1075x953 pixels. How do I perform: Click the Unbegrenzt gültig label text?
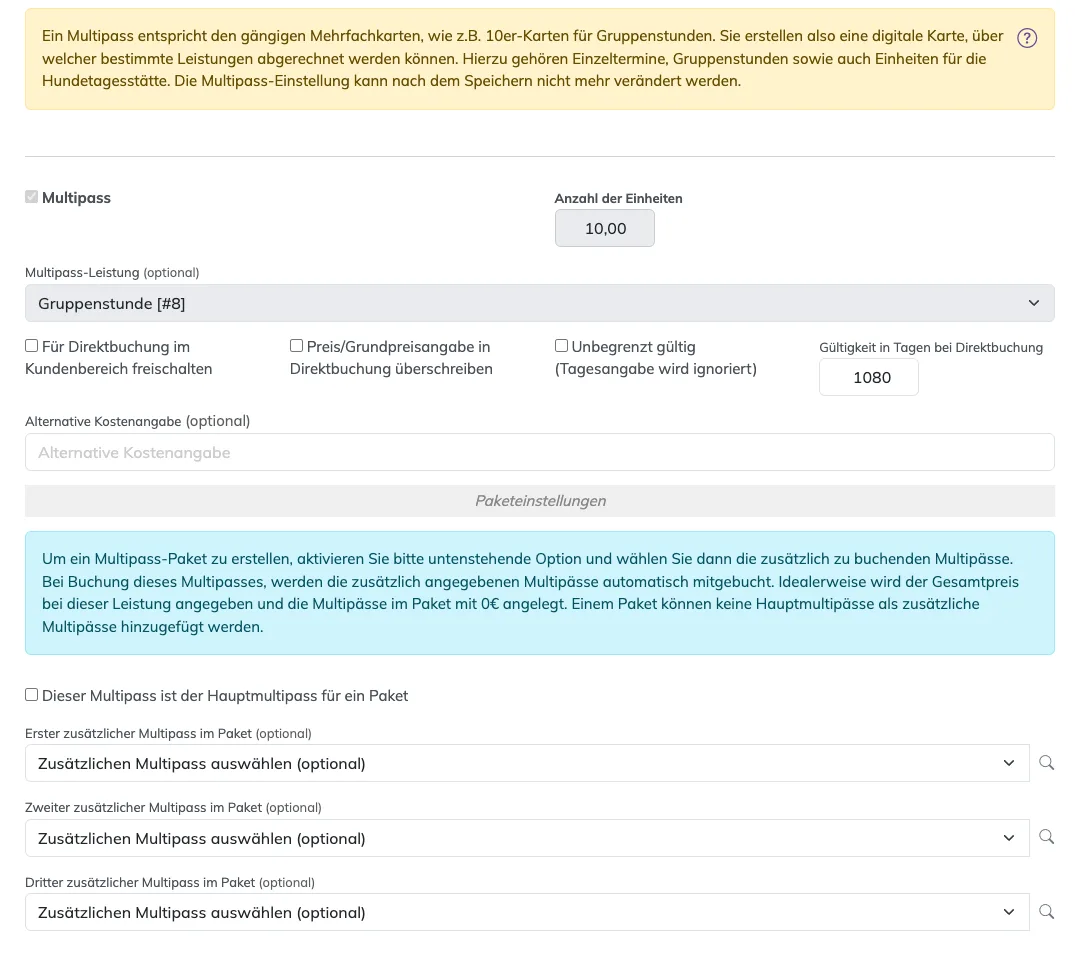pyautogui.click(x=633, y=347)
